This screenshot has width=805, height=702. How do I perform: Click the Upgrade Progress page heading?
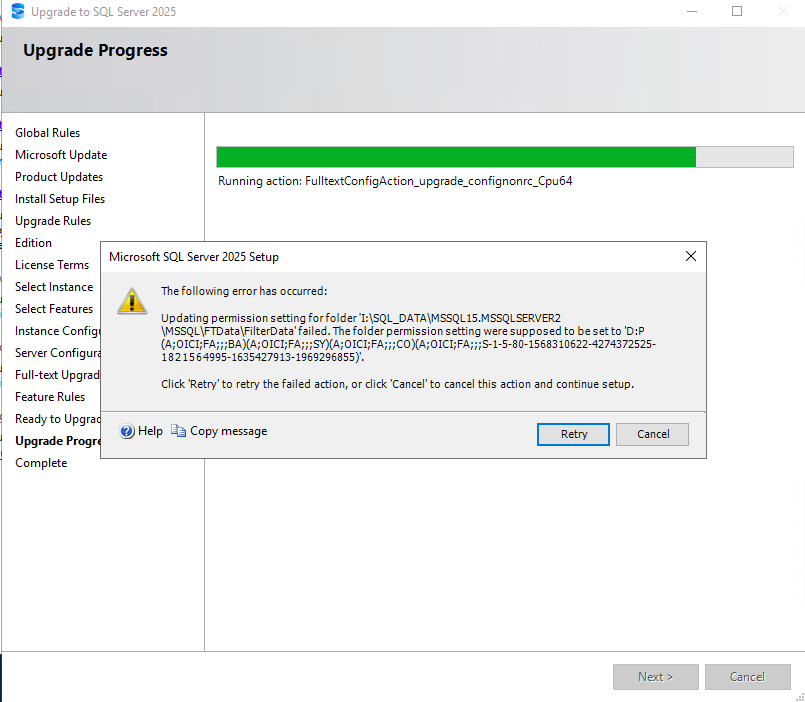[95, 50]
